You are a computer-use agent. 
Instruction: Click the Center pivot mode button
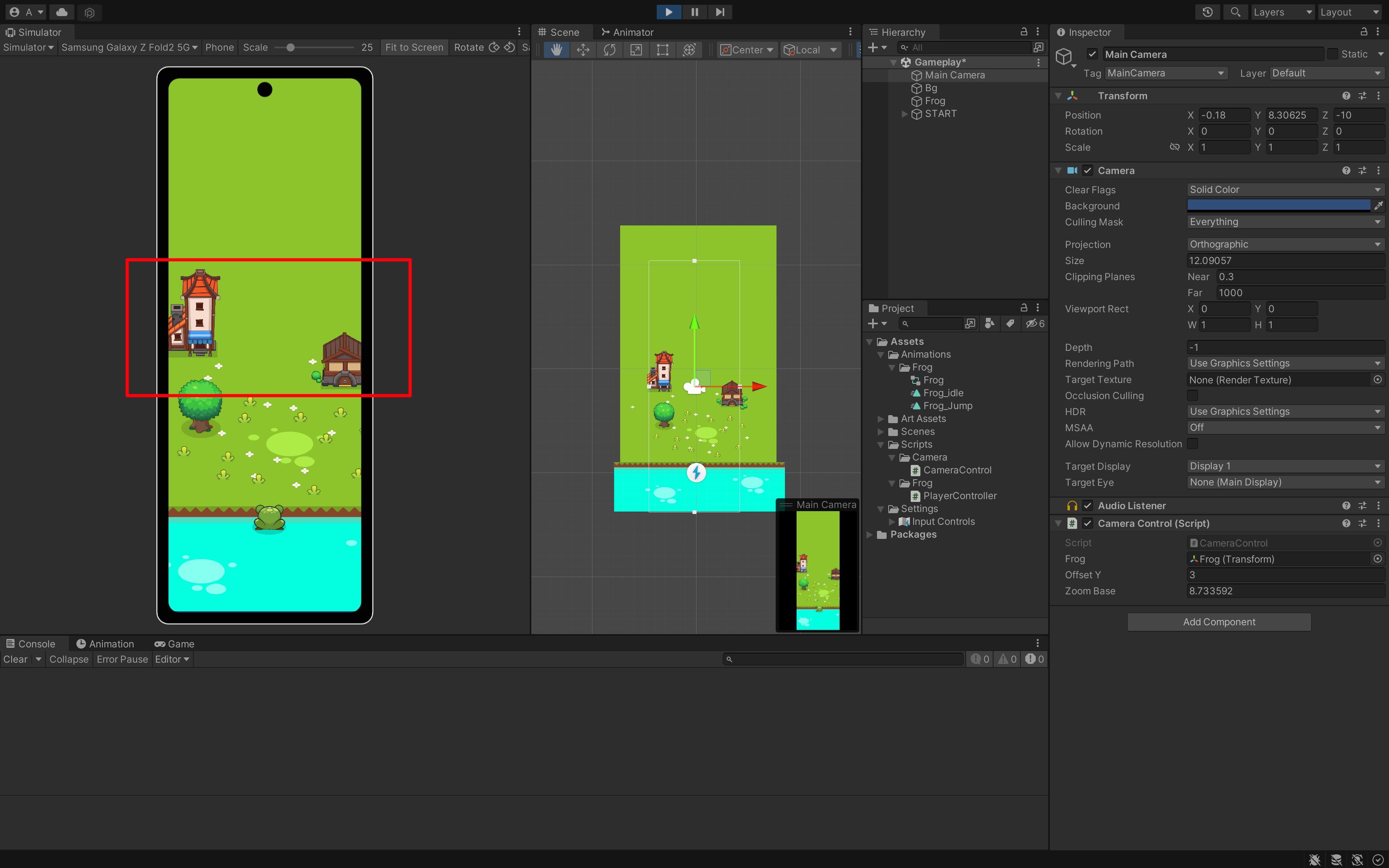pos(747,50)
